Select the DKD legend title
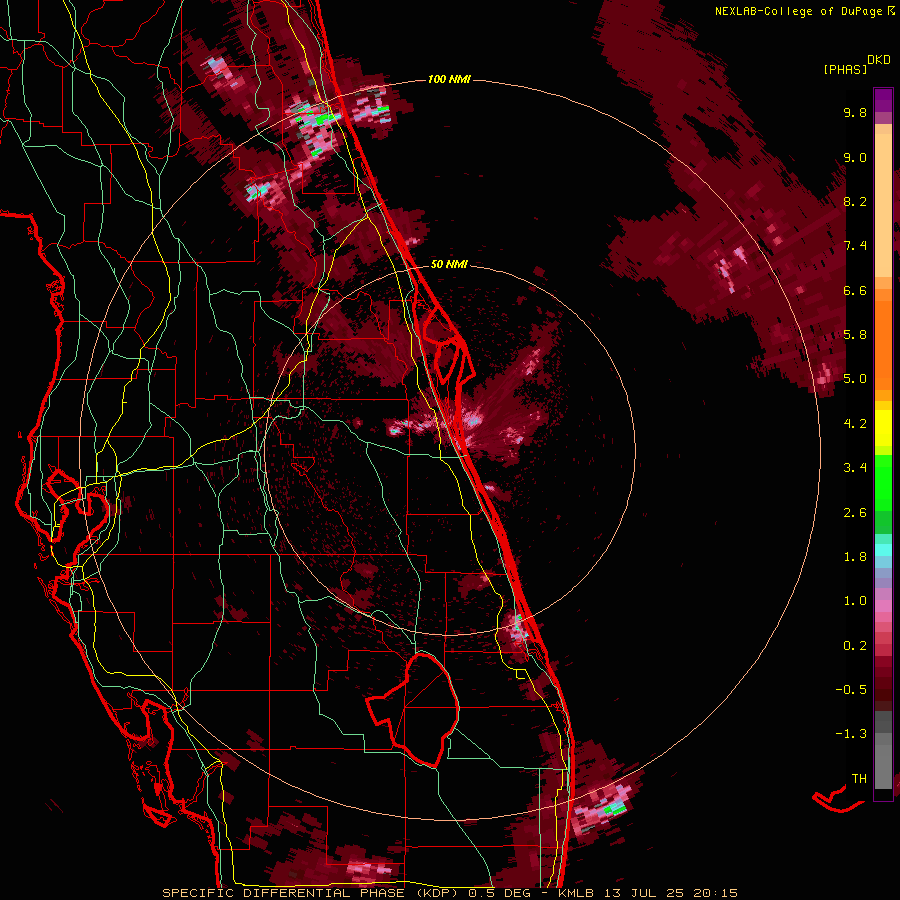Viewport: 900px width, 900px height. [879, 60]
